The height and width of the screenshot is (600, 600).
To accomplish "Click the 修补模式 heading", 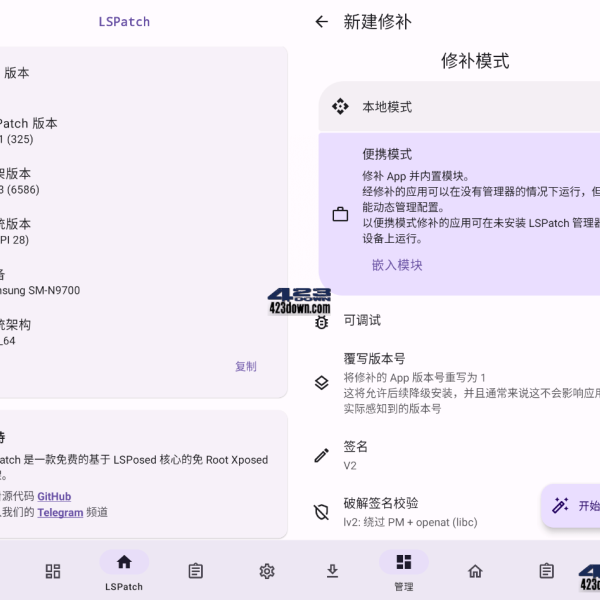I will 475,61.
